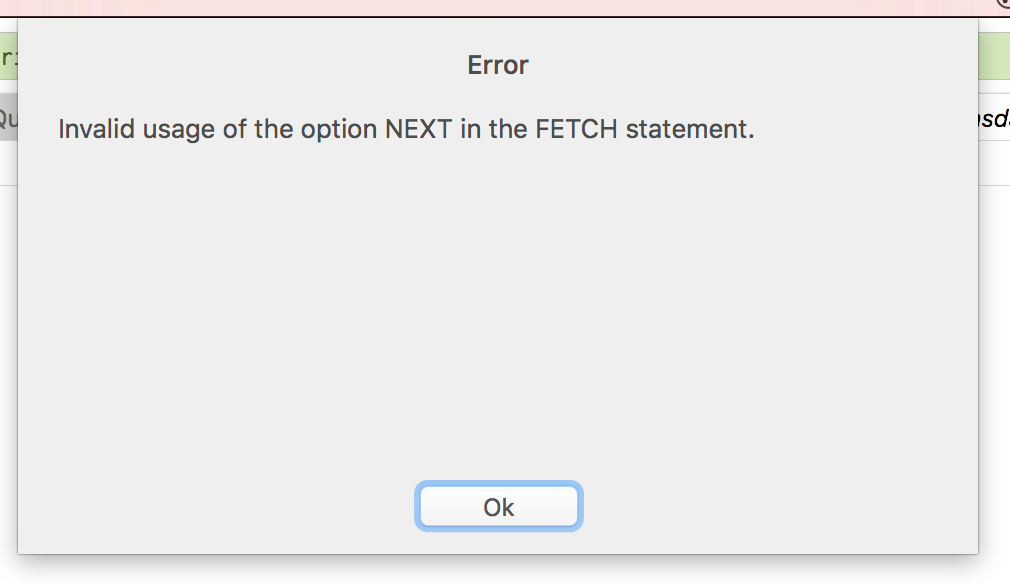Screen dimensions: 1010x584
Task: Click the Error dialog title text
Action: point(497,65)
